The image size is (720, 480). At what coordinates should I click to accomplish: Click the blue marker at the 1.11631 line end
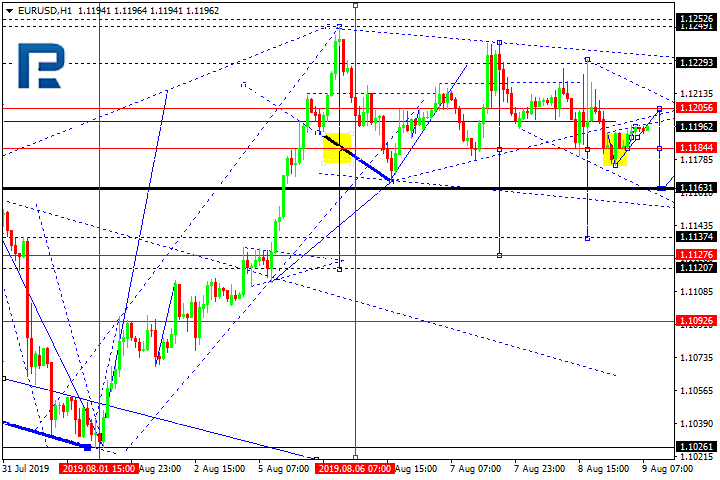pyautogui.click(x=661, y=188)
